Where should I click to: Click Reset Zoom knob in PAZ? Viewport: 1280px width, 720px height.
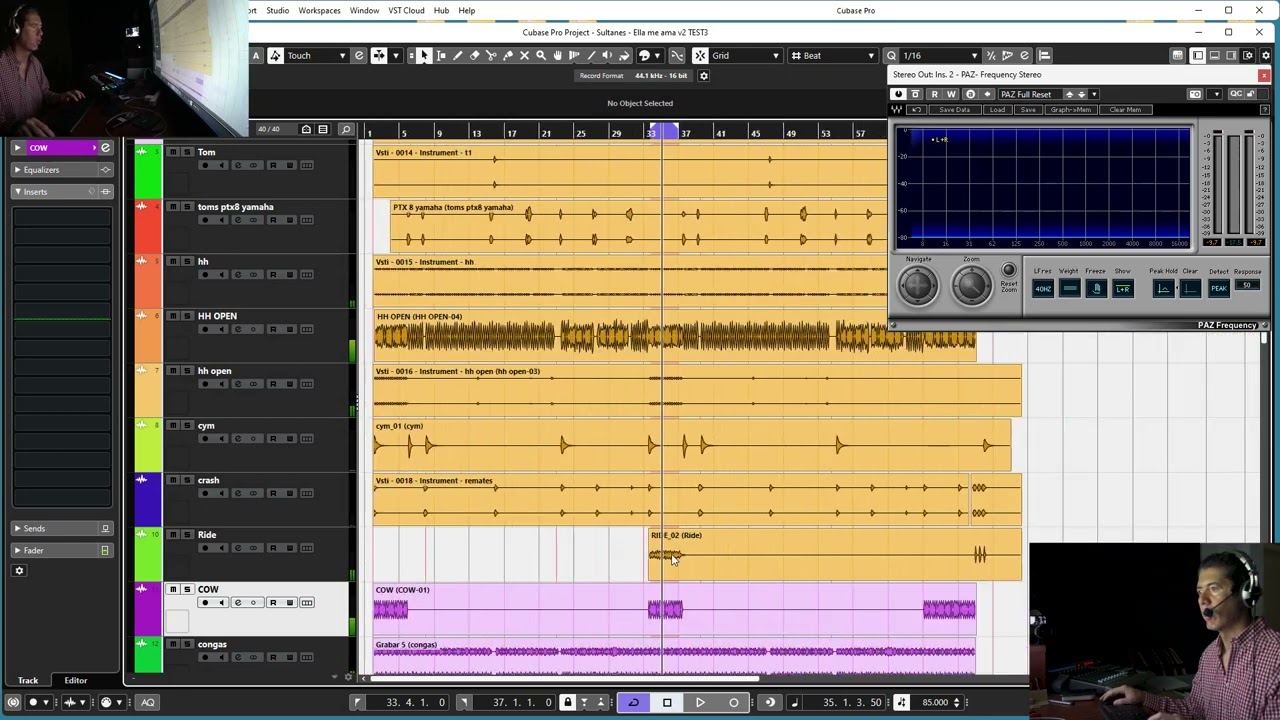(x=1008, y=271)
